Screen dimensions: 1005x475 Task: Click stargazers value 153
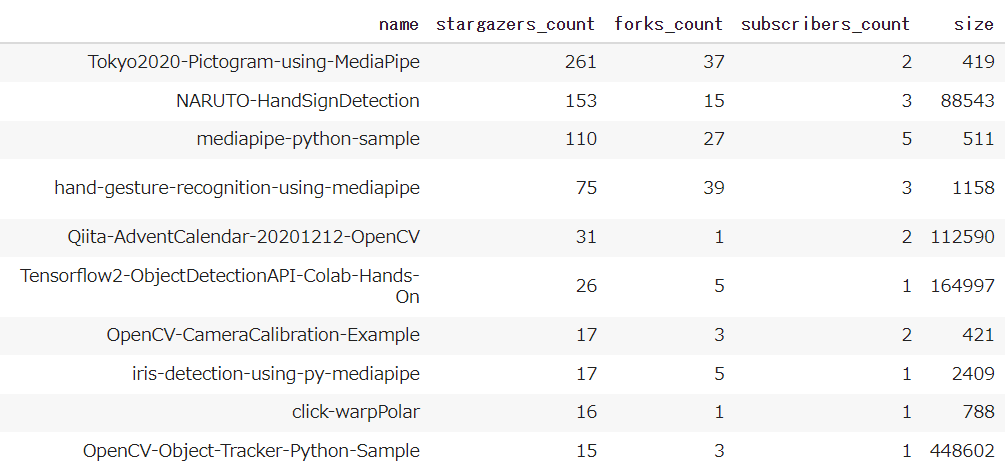581,101
